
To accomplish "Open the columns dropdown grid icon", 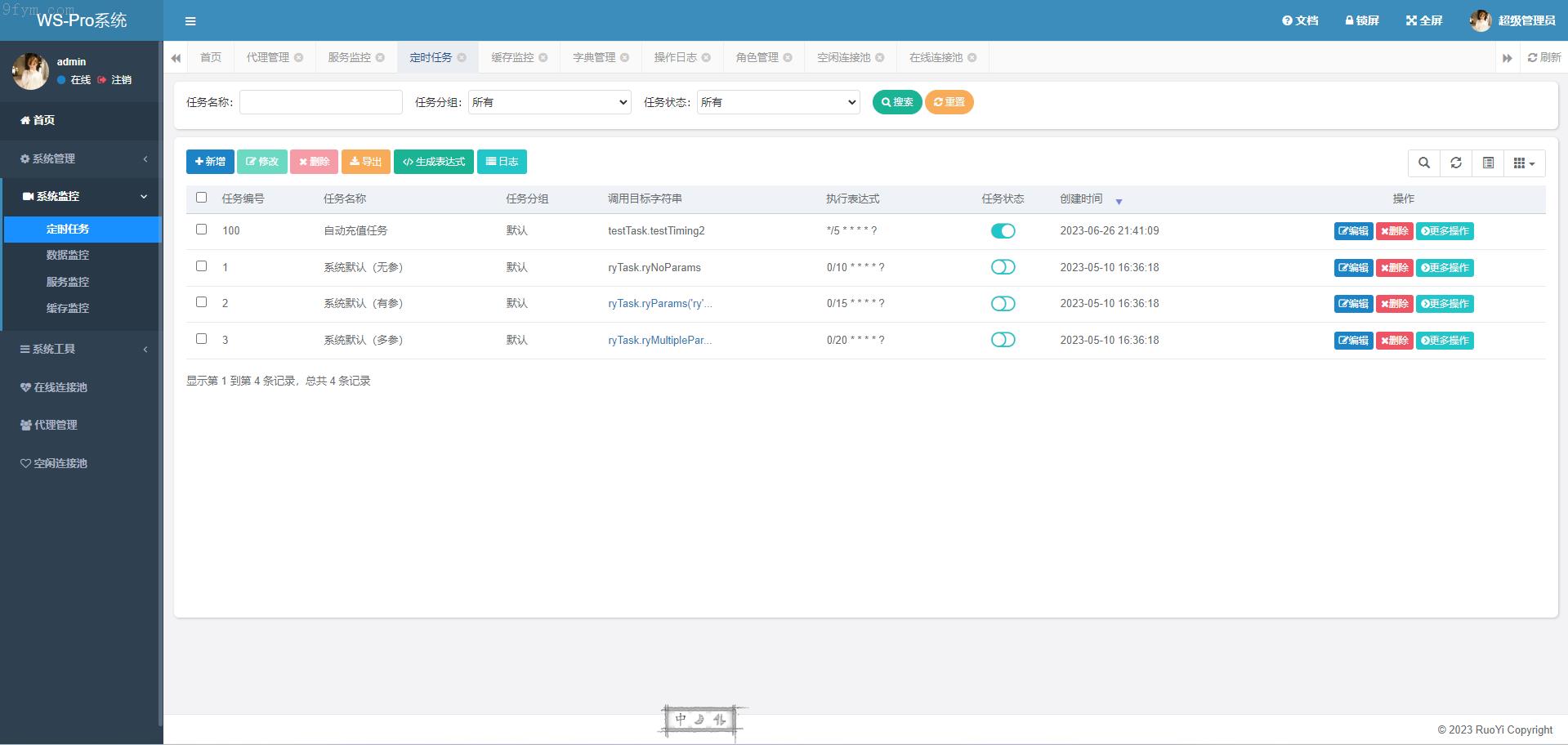I will tap(1523, 163).
